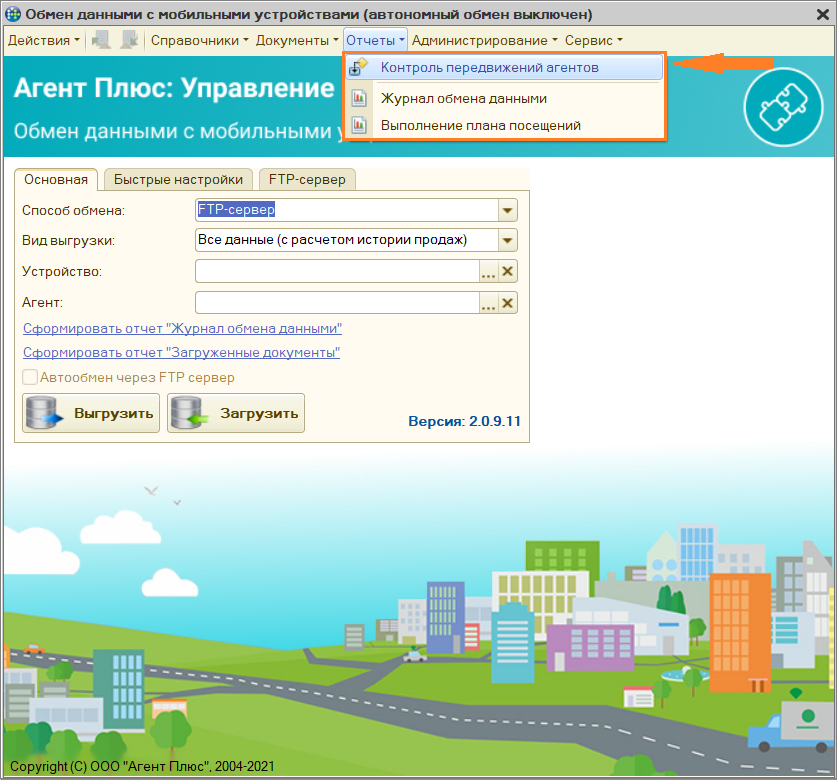Click the Устройство input field
Image resolution: width=837 pixels, height=780 pixels.
(337, 271)
